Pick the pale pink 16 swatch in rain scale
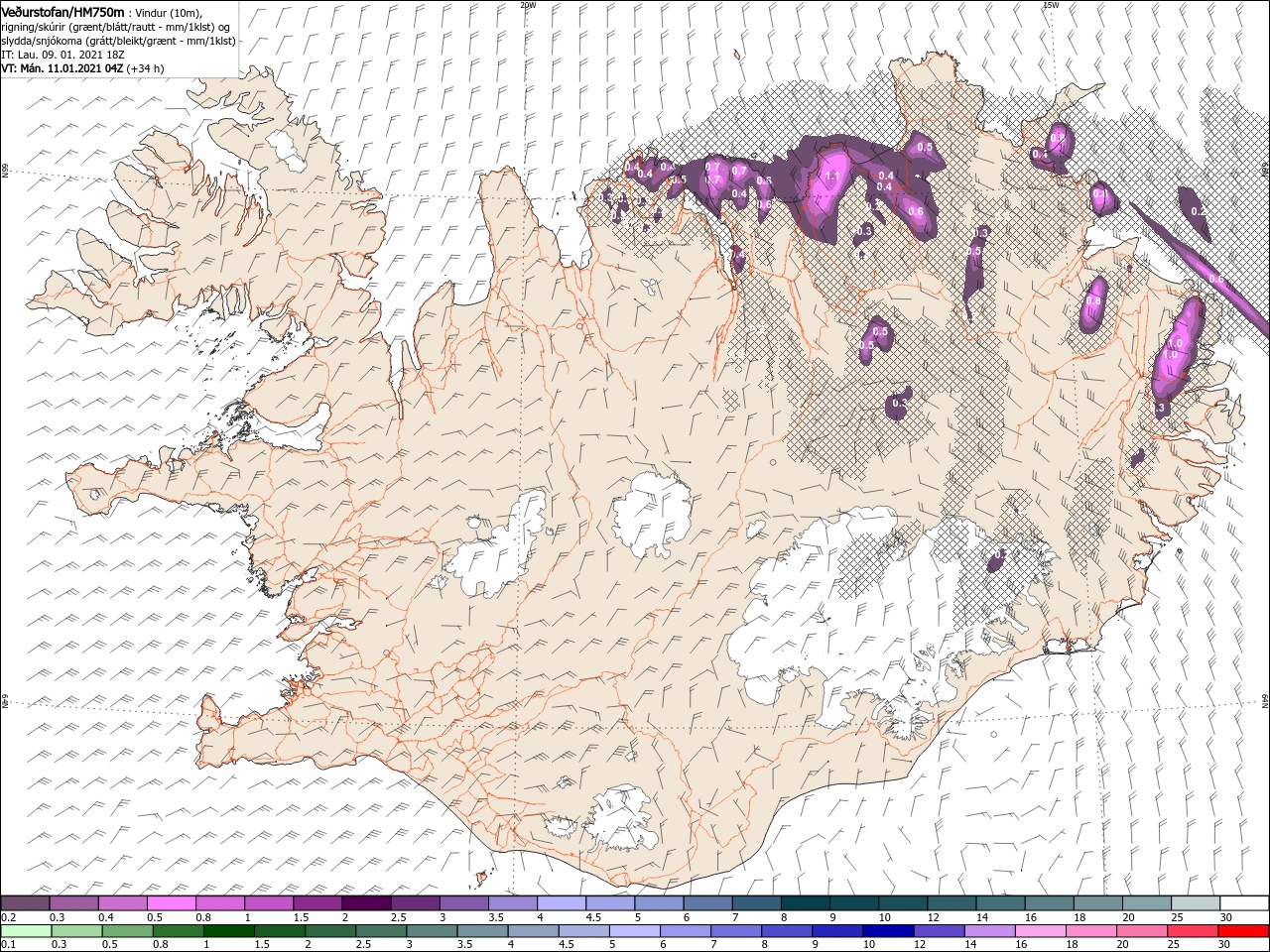 click(1041, 931)
